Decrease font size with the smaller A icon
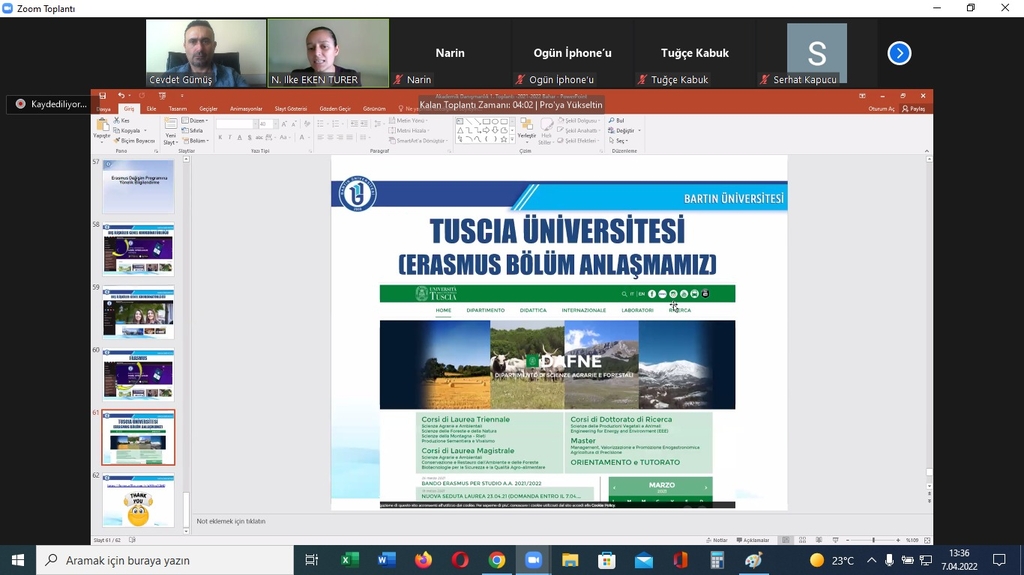 click(293, 123)
